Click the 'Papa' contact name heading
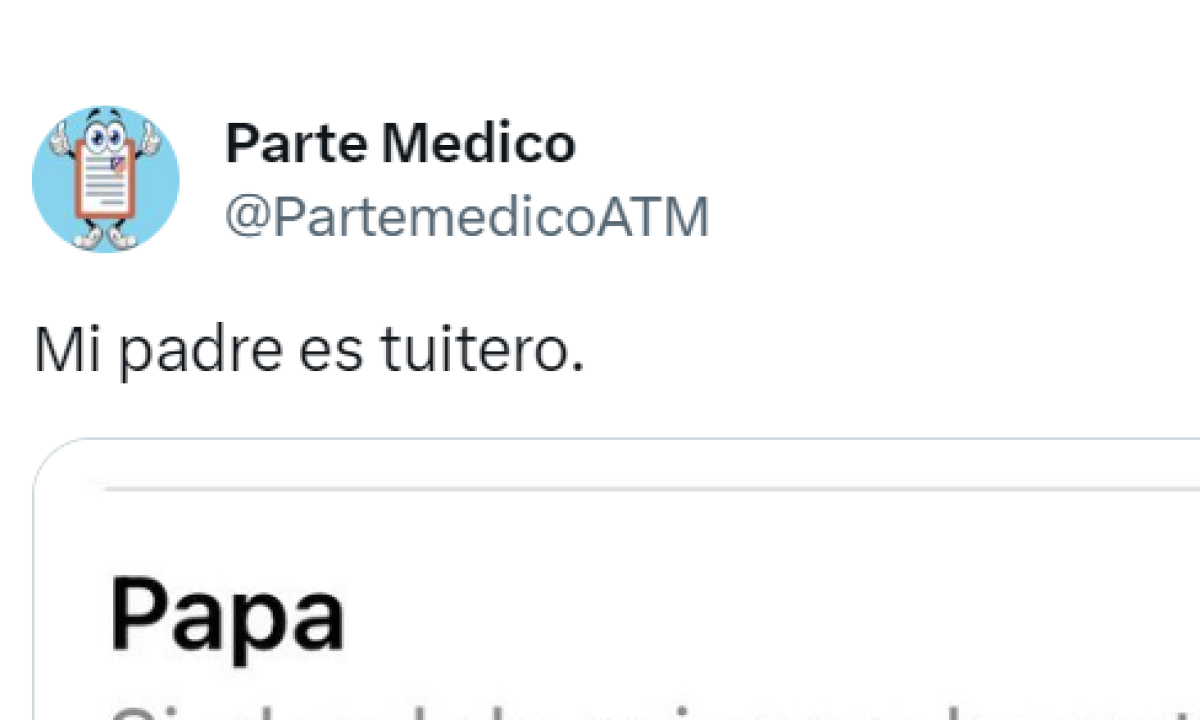The image size is (1200, 720). [x=227, y=614]
